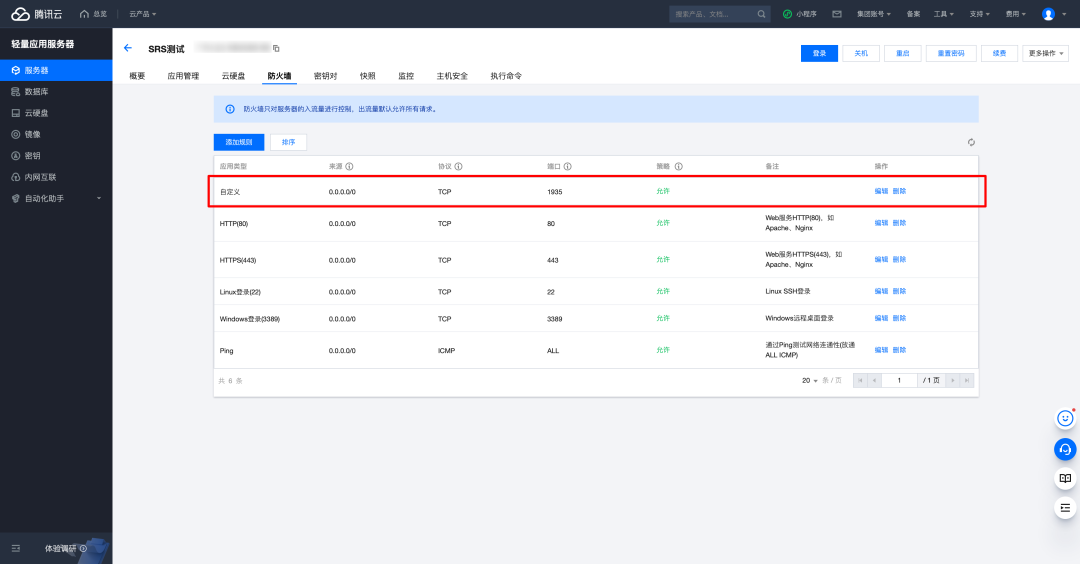
Task: Open the smiley feedback floating icon
Action: pos(1066,418)
